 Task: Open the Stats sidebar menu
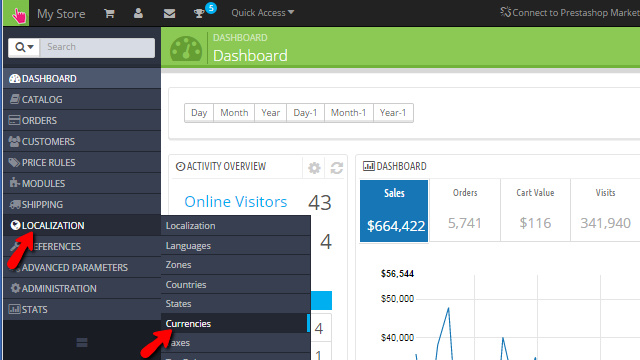coord(82,310)
